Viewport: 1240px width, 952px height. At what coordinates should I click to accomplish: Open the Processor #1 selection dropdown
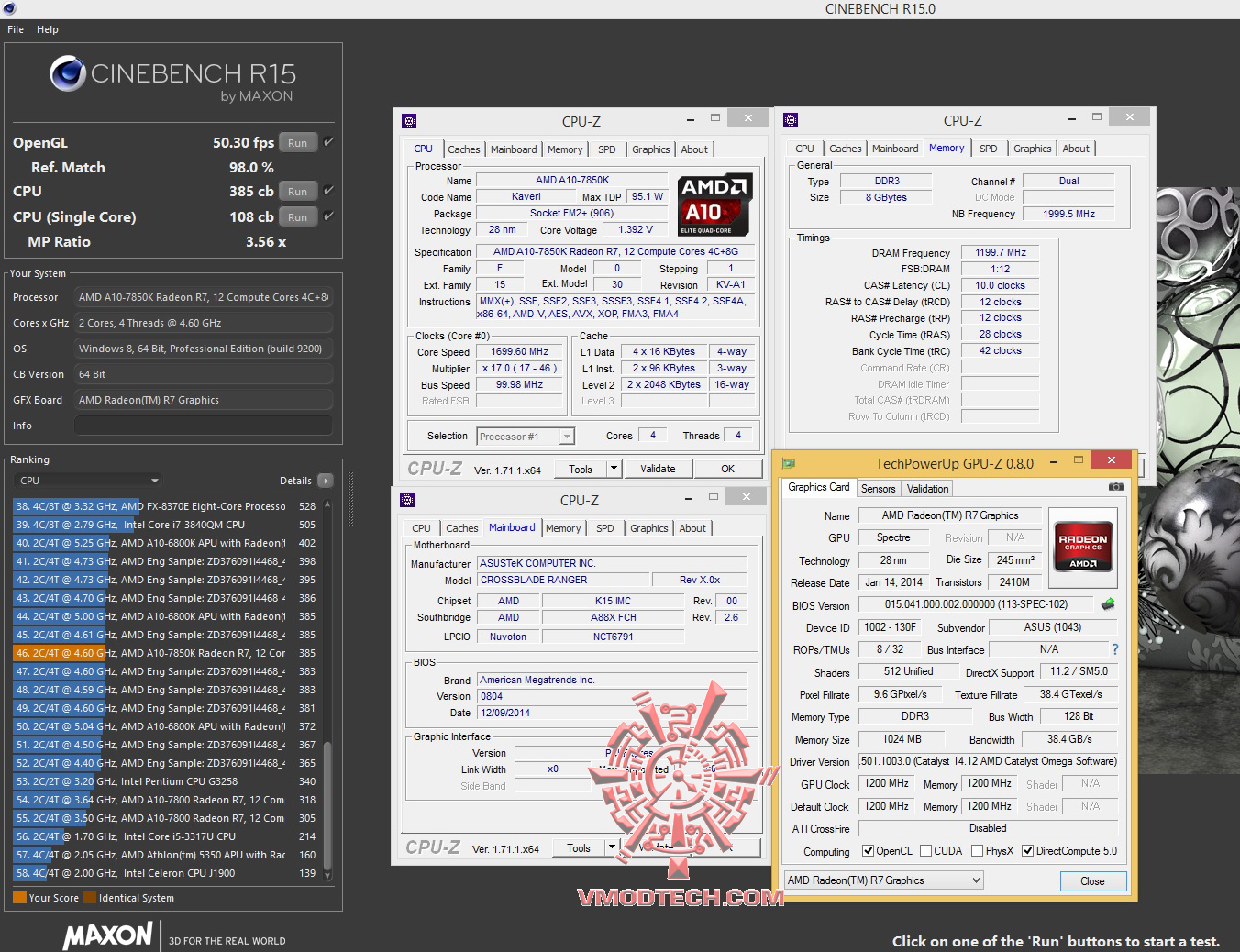pyautogui.click(x=526, y=437)
